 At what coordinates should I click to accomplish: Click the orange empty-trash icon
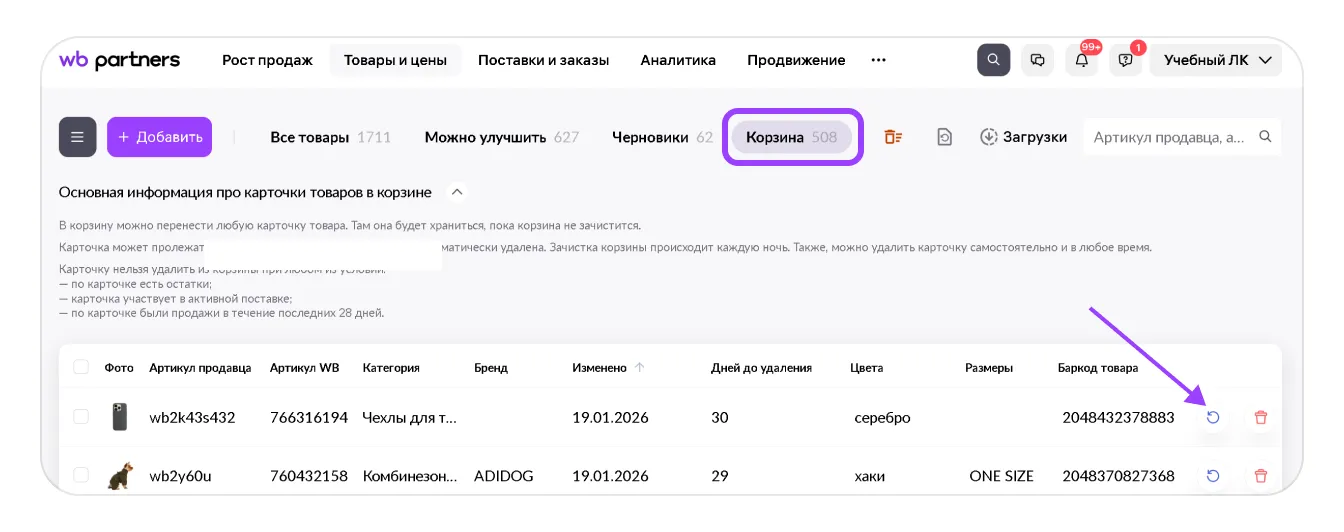pyautogui.click(x=893, y=137)
